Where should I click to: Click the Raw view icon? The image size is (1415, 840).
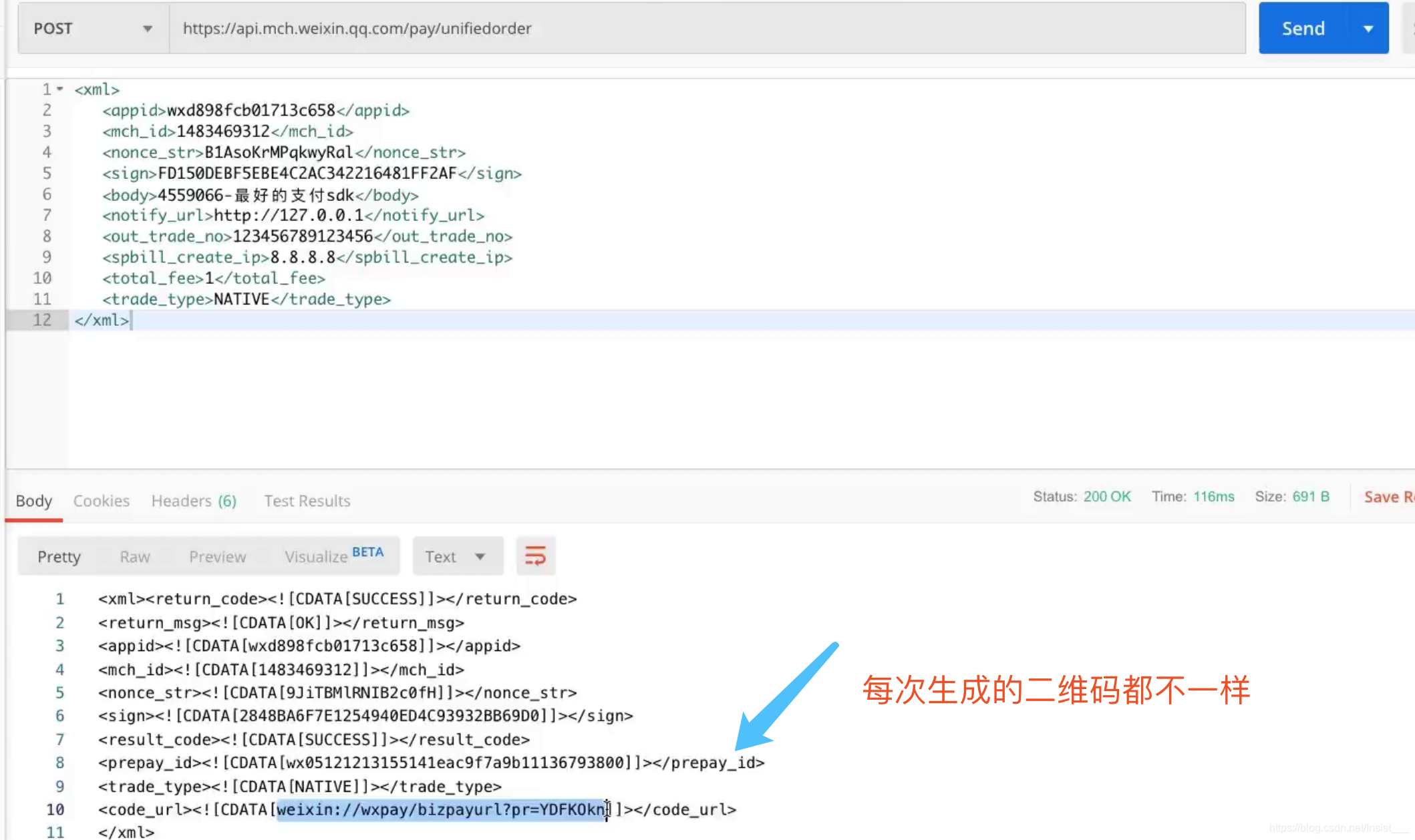135,557
